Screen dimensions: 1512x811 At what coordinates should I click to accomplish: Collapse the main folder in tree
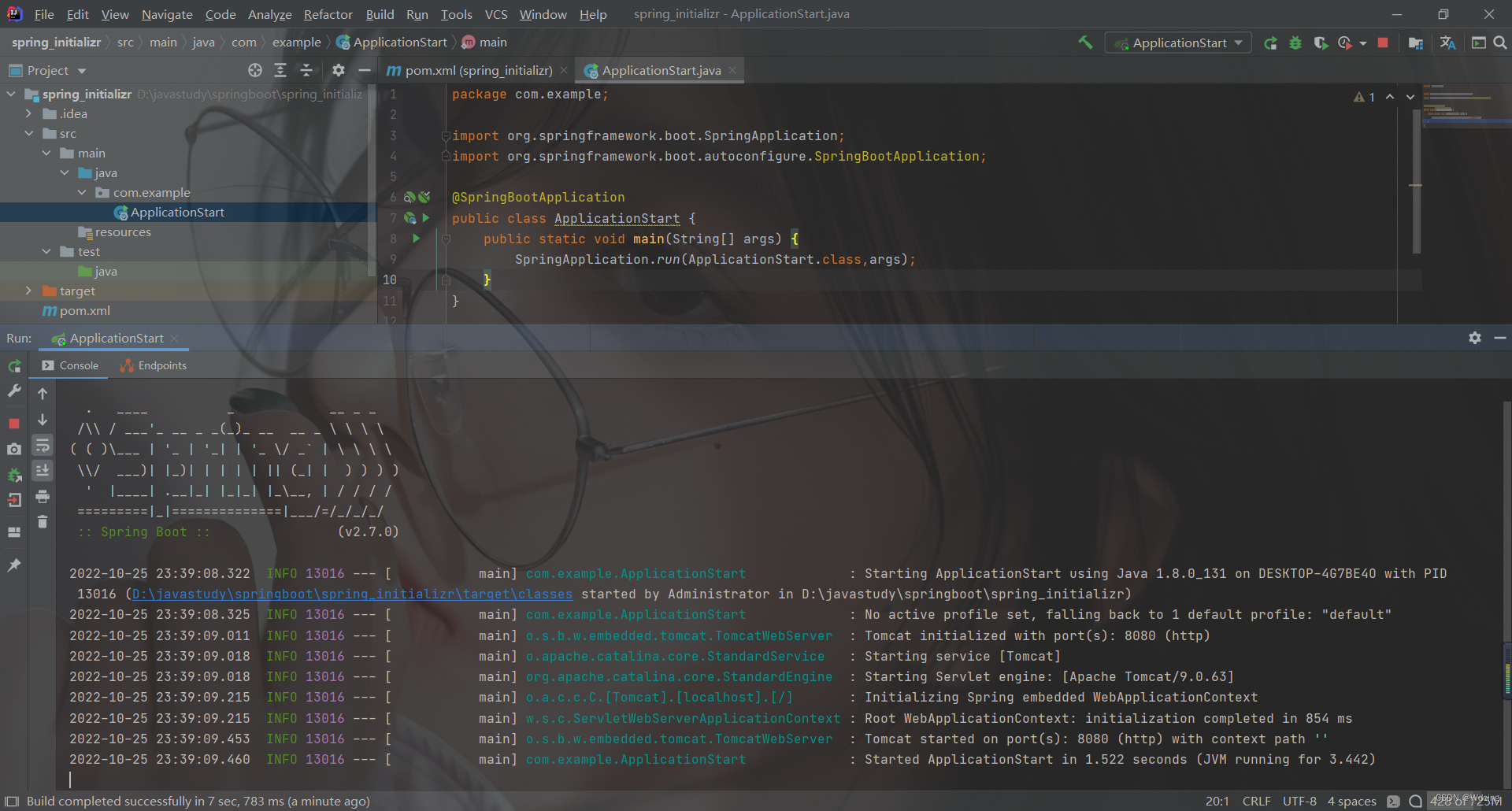46,153
